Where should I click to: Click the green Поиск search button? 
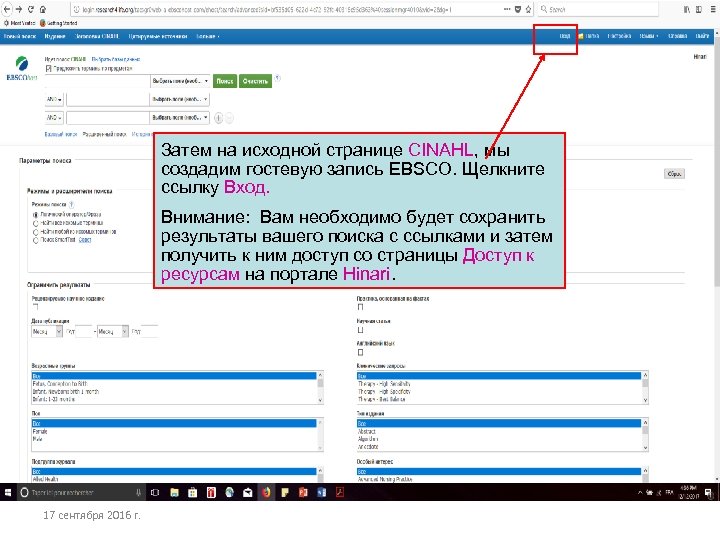tap(225, 81)
